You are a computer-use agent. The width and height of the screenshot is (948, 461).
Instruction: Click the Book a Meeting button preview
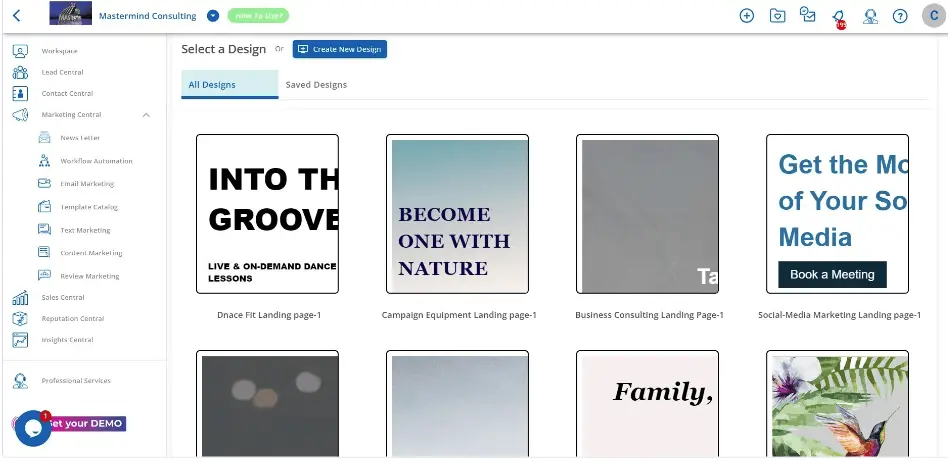click(x=832, y=275)
